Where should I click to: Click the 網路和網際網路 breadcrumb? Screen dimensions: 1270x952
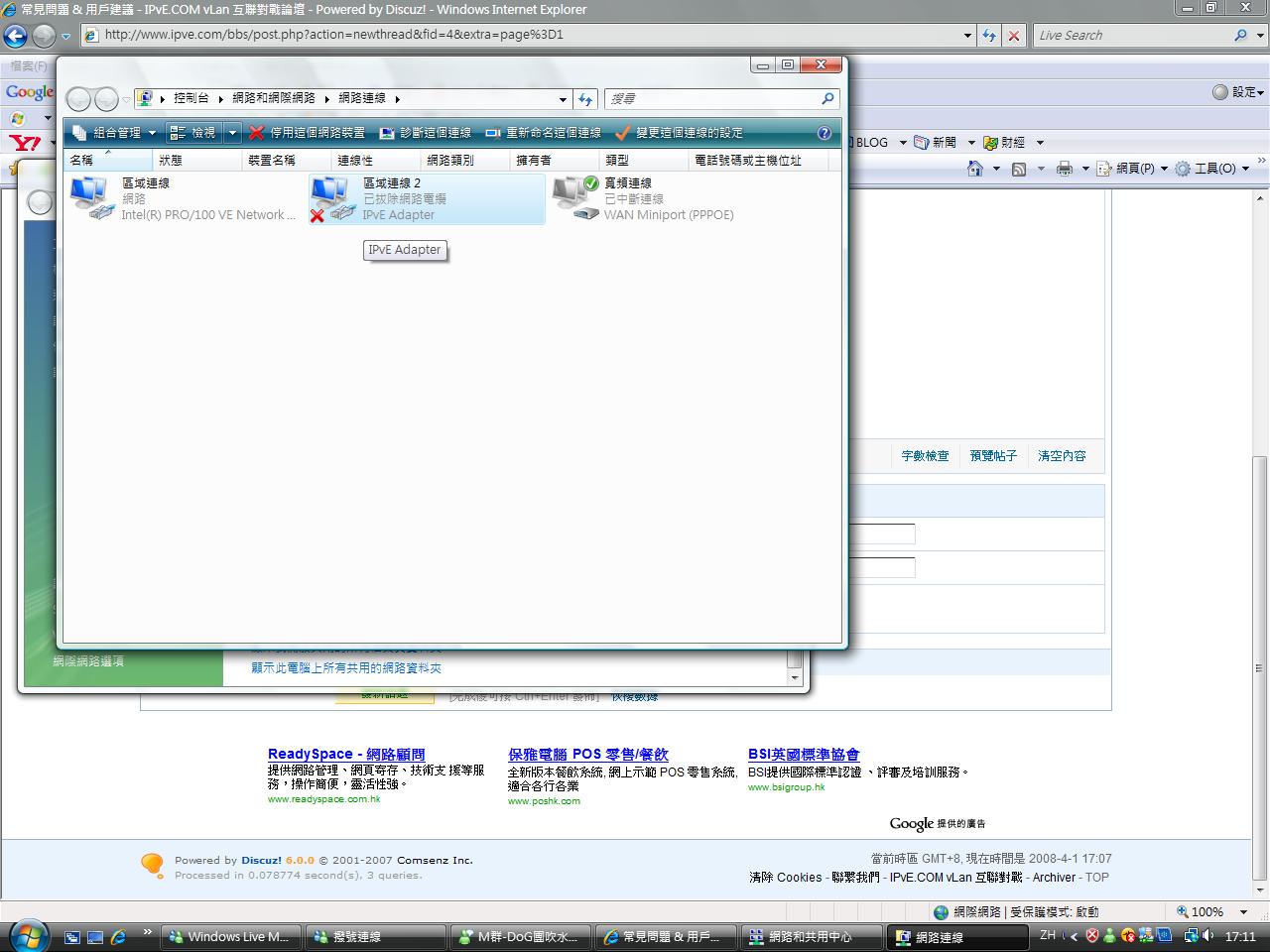tap(274, 99)
